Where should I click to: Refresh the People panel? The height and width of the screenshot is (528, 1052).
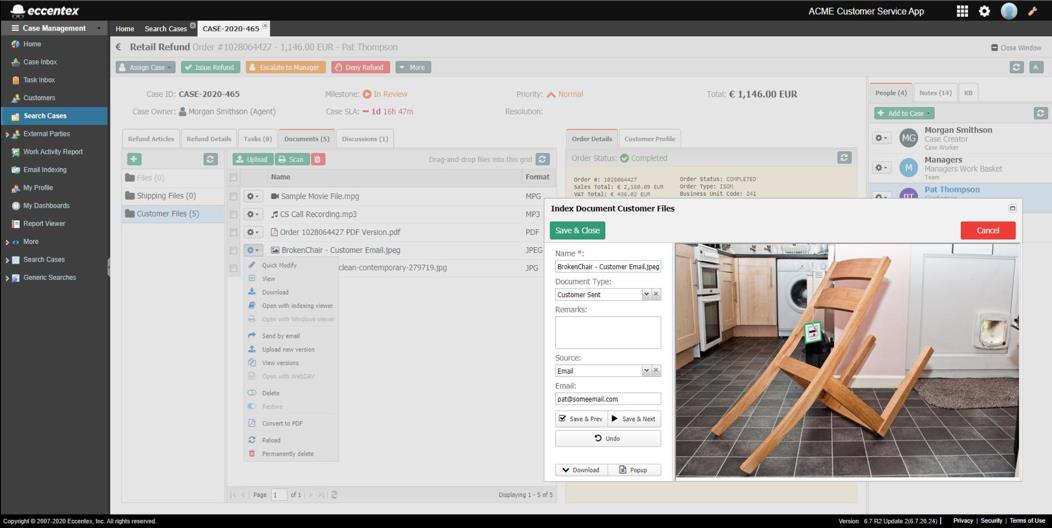click(1041, 113)
